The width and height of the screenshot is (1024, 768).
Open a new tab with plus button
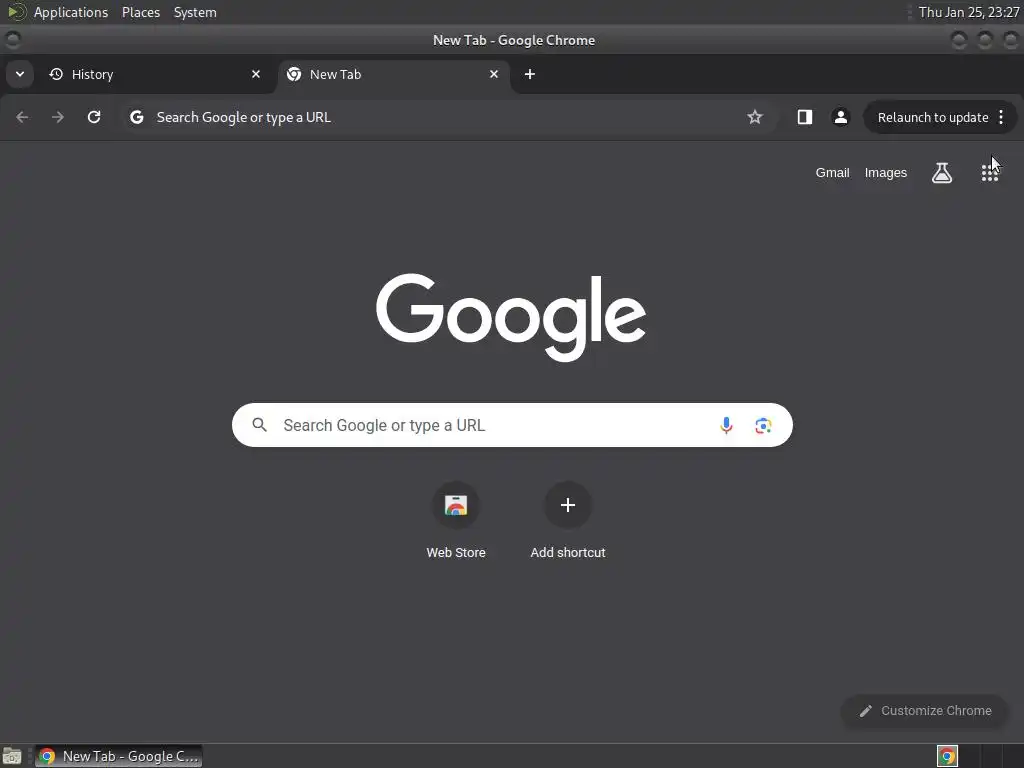[530, 74]
